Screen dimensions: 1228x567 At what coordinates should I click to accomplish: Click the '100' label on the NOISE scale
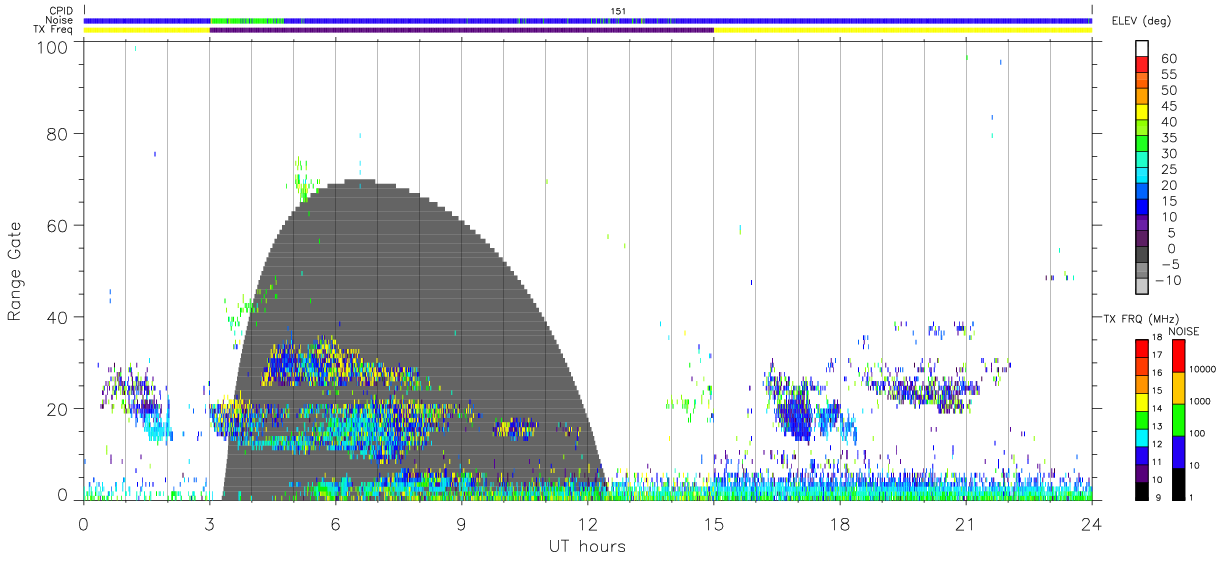tap(1198, 433)
